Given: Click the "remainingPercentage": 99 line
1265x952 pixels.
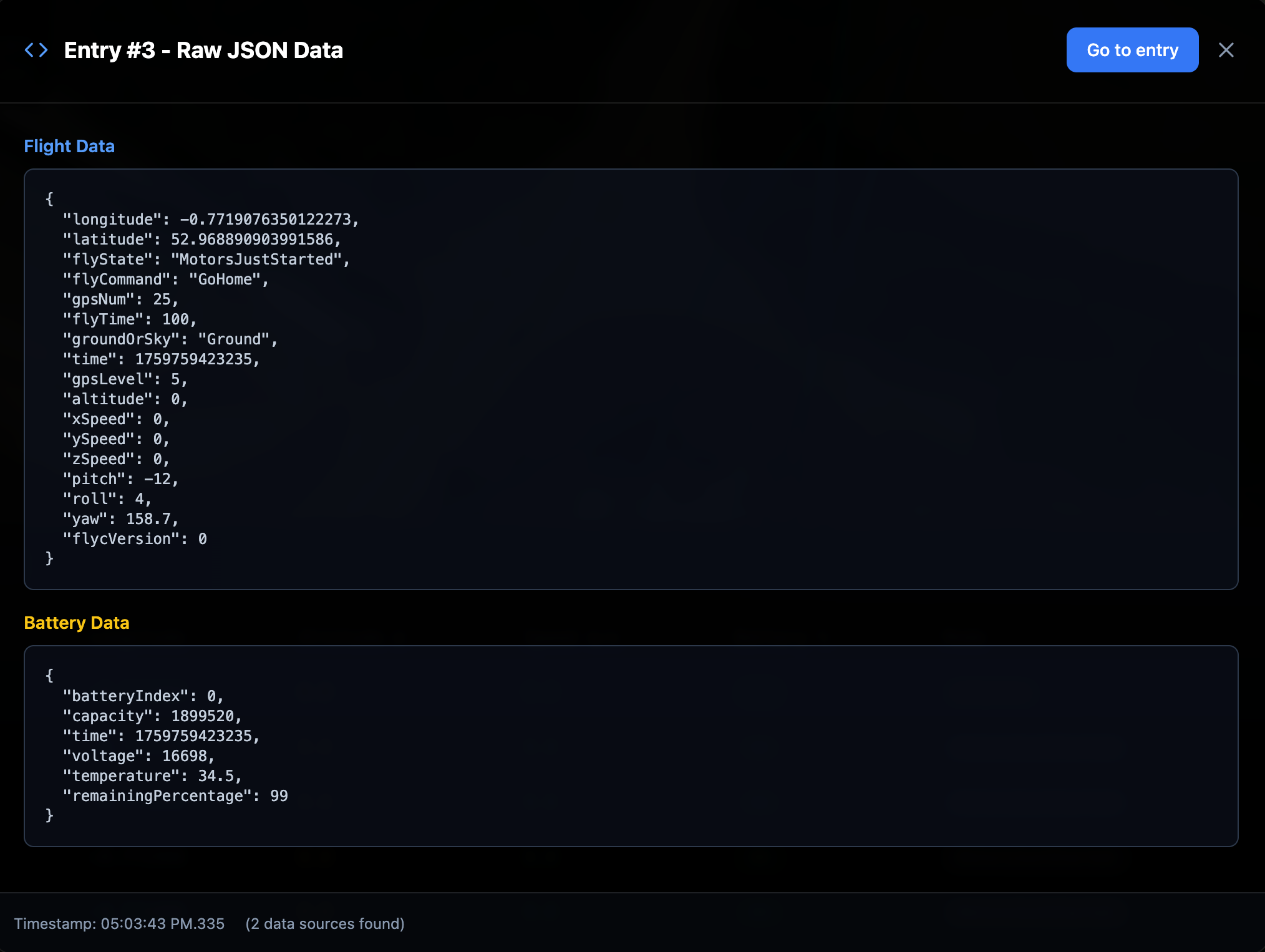Looking at the screenshot, I should point(175,796).
